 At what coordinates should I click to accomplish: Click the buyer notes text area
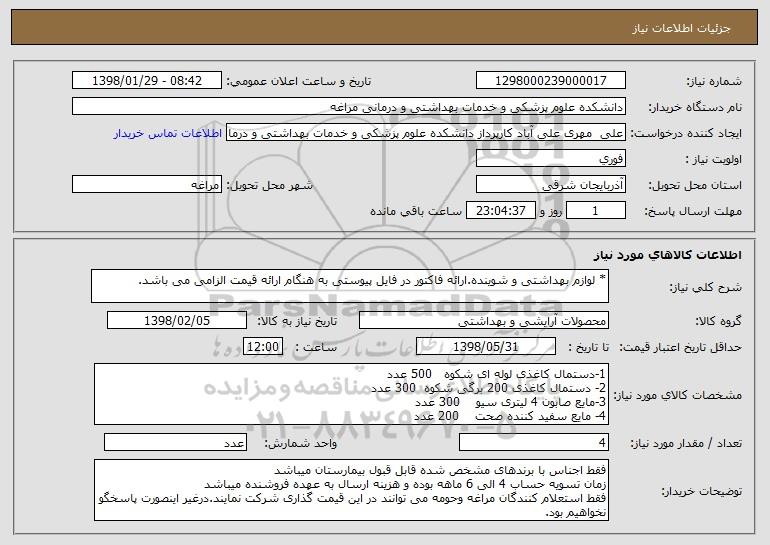[352, 490]
